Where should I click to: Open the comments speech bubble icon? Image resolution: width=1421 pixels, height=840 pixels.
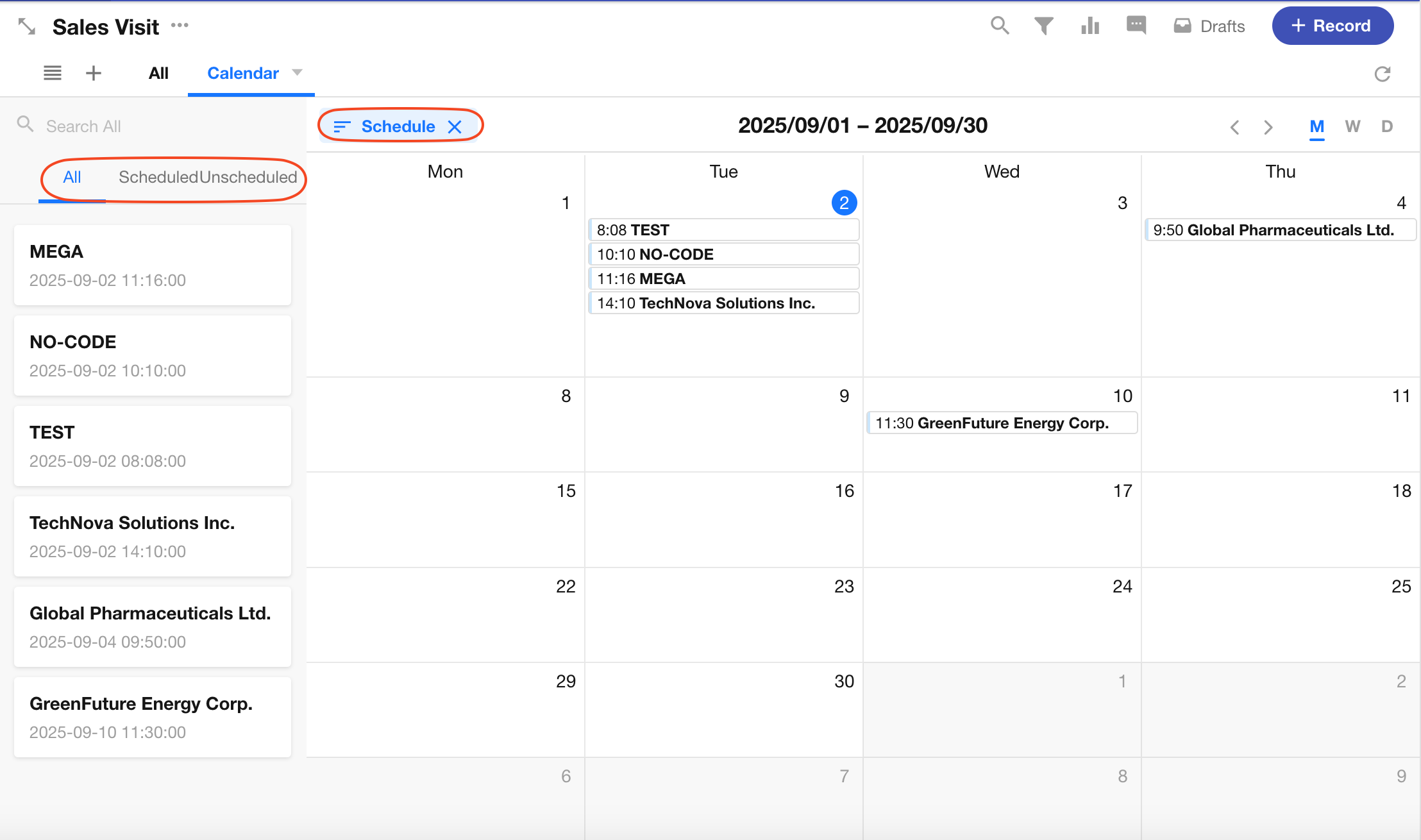[1136, 26]
